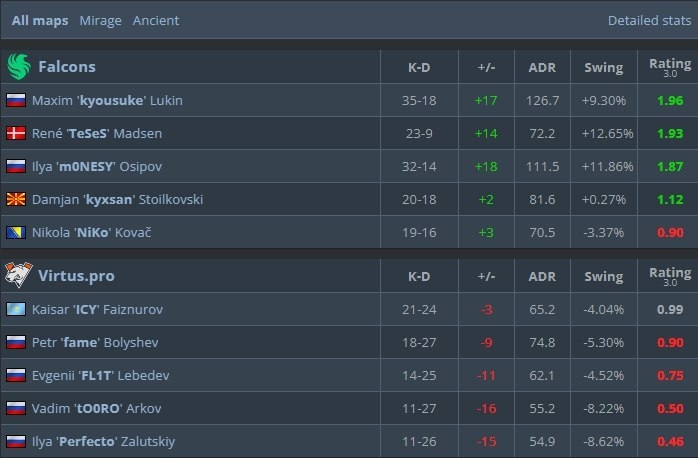This screenshot has width=698, height=458.
Task: Switch to the Mirage map tab
Action: pyautogui.click(x=100, y=20)
